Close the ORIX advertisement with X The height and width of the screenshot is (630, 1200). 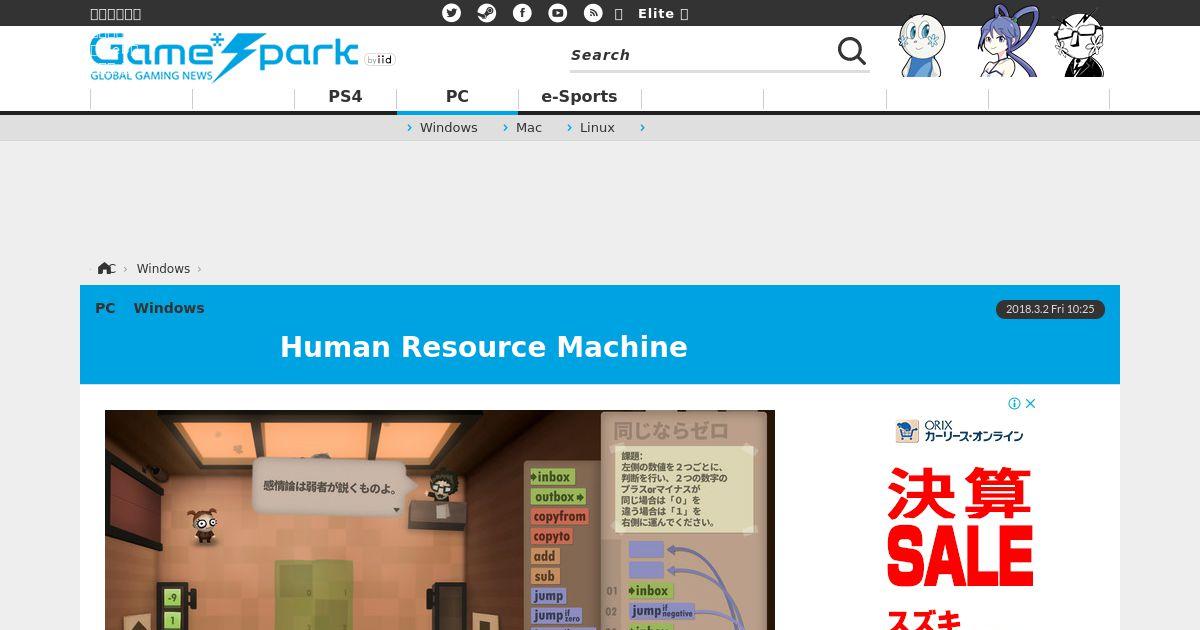click(1031, 404)
